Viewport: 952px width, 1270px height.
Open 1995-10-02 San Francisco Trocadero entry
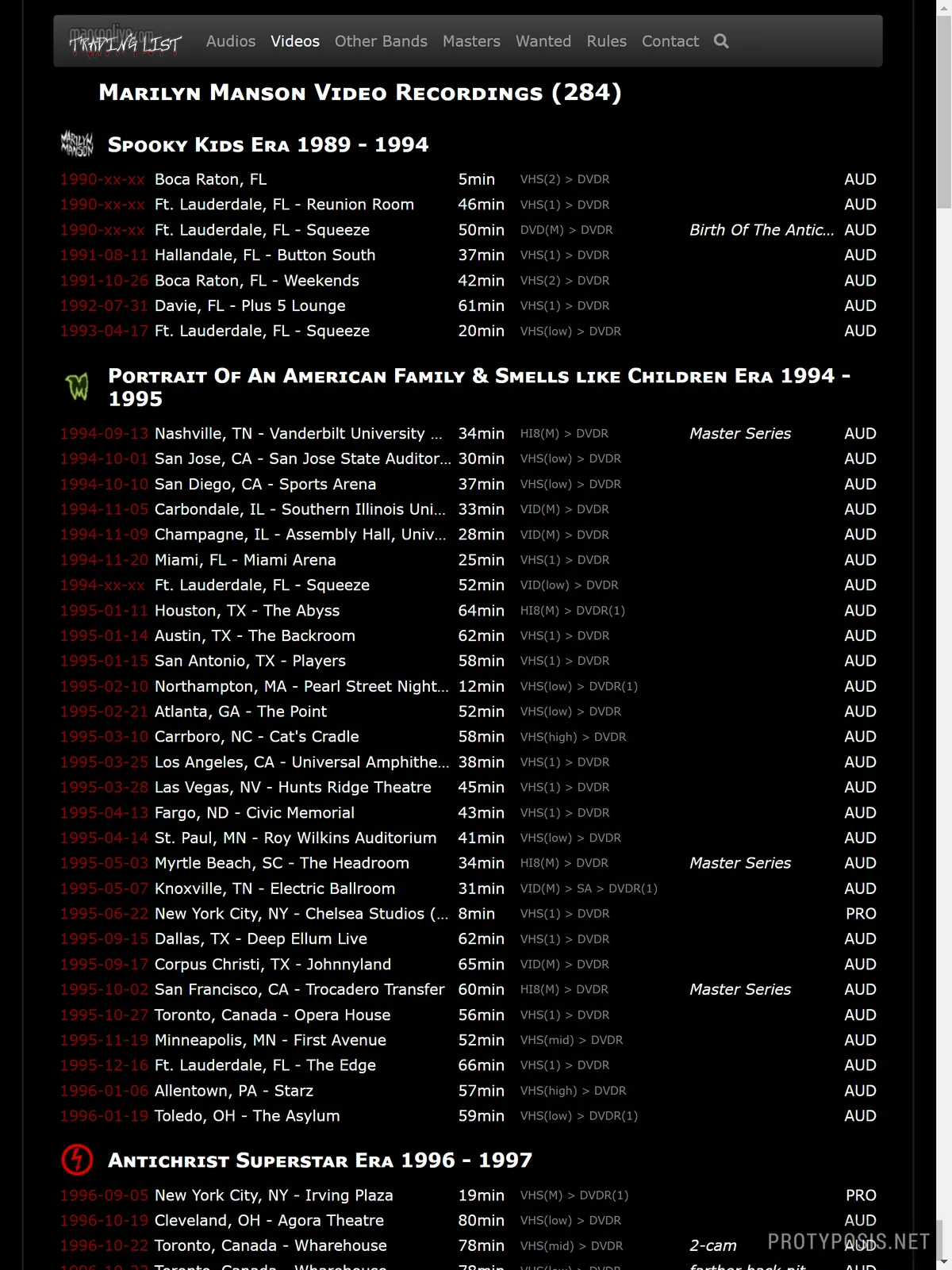tap(468, 990)
